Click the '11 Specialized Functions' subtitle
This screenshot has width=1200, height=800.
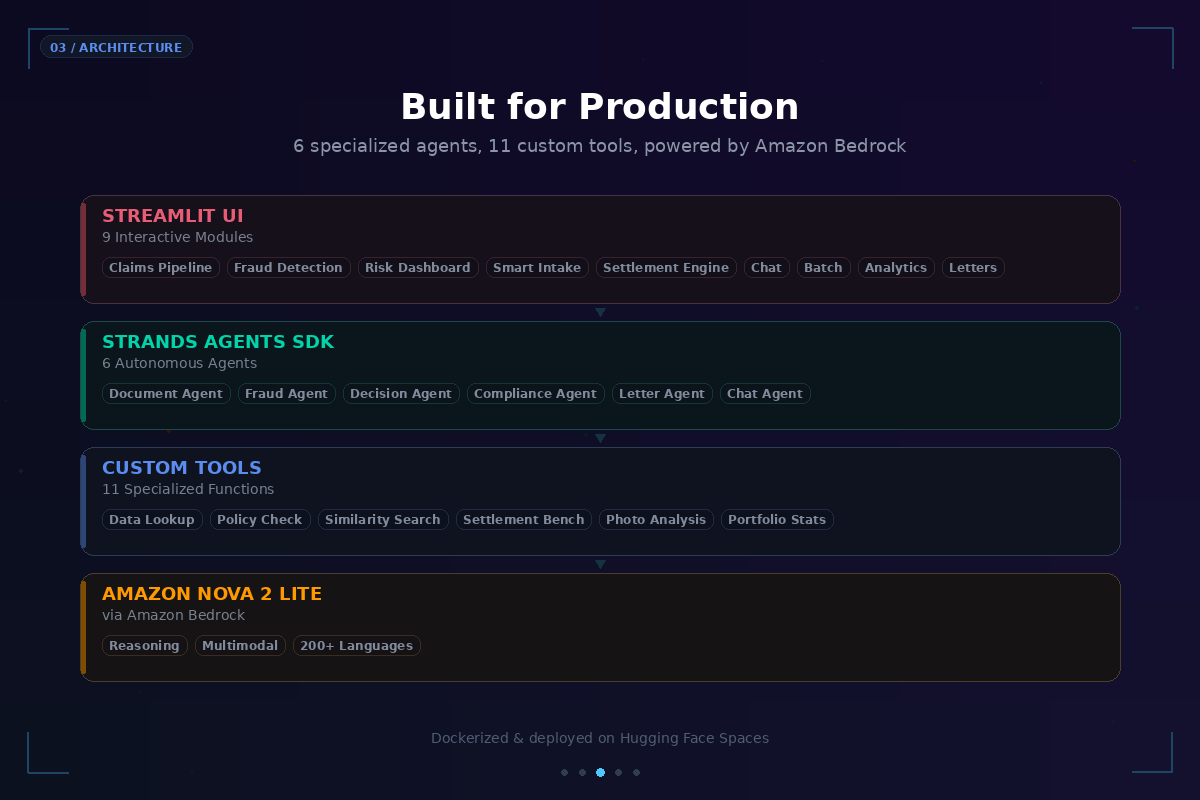coord(188,489)
